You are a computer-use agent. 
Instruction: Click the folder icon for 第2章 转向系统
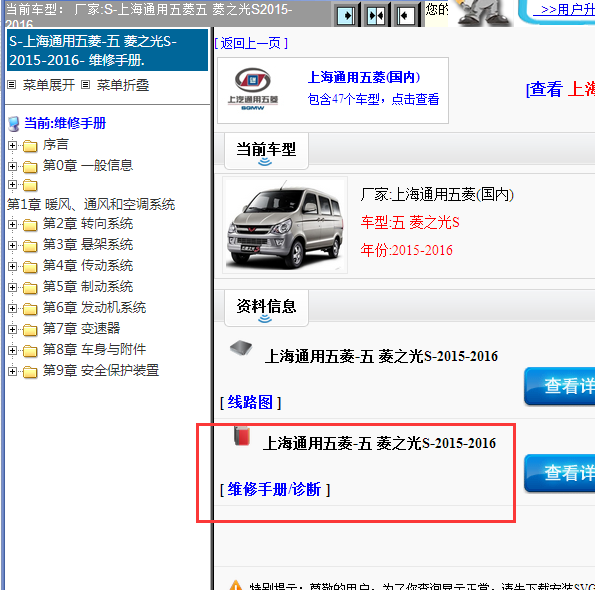click(30, 225)
